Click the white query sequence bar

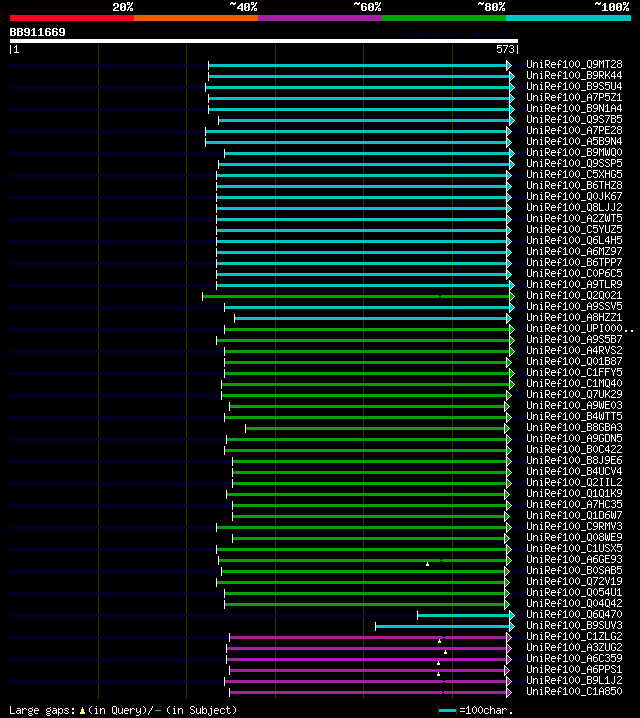(x=264, y=41)
